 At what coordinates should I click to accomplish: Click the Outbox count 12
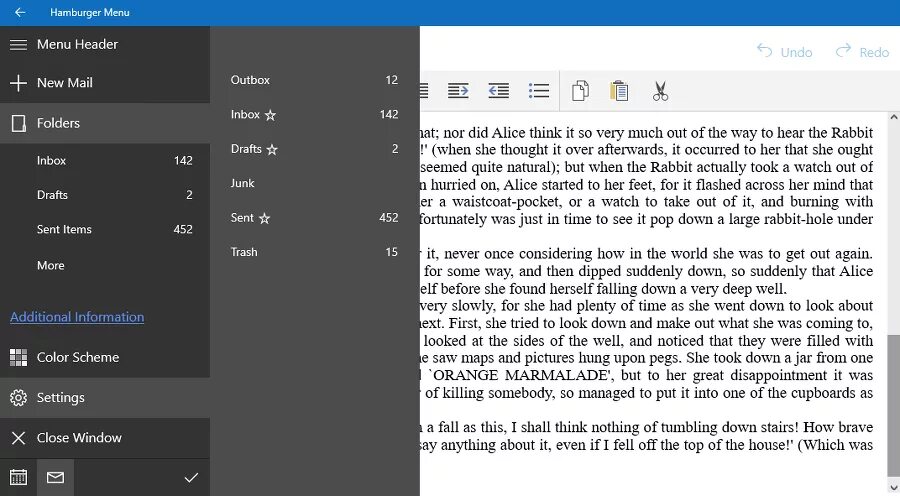(x=391, y=80)
